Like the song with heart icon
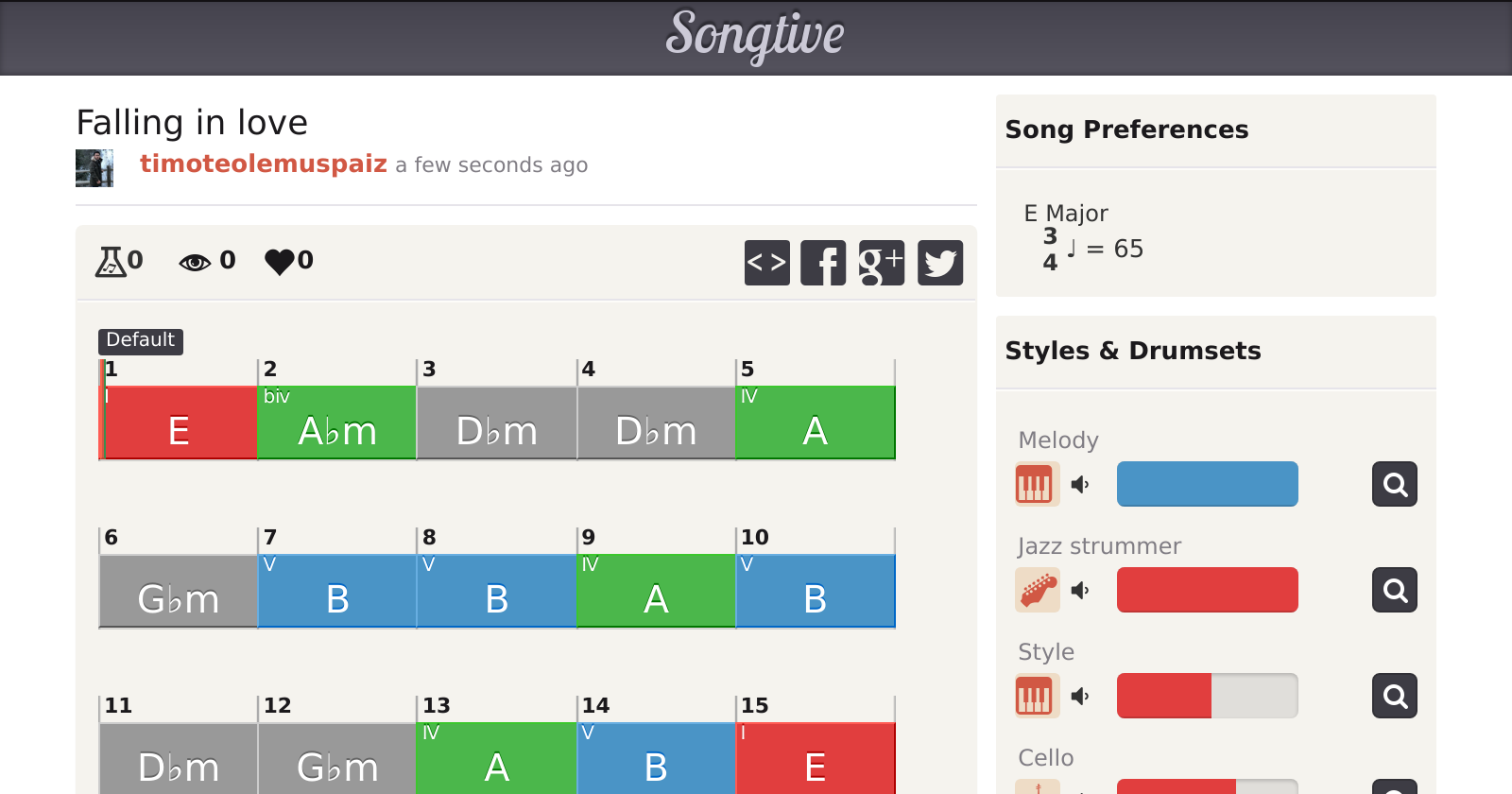Screen dimensions: 1512x794 click(280, 261)
